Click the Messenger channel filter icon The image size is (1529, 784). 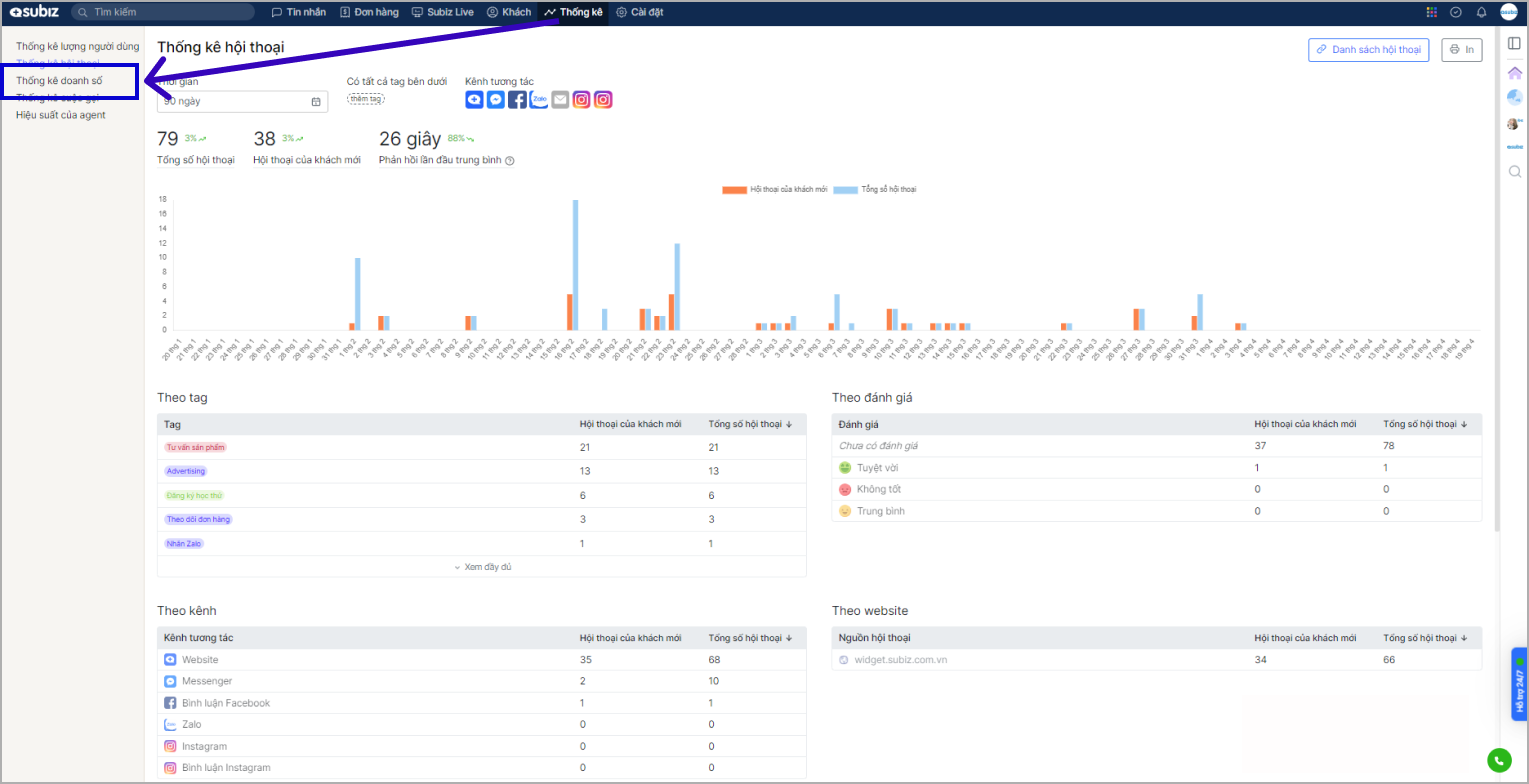(x=495, y=100)
